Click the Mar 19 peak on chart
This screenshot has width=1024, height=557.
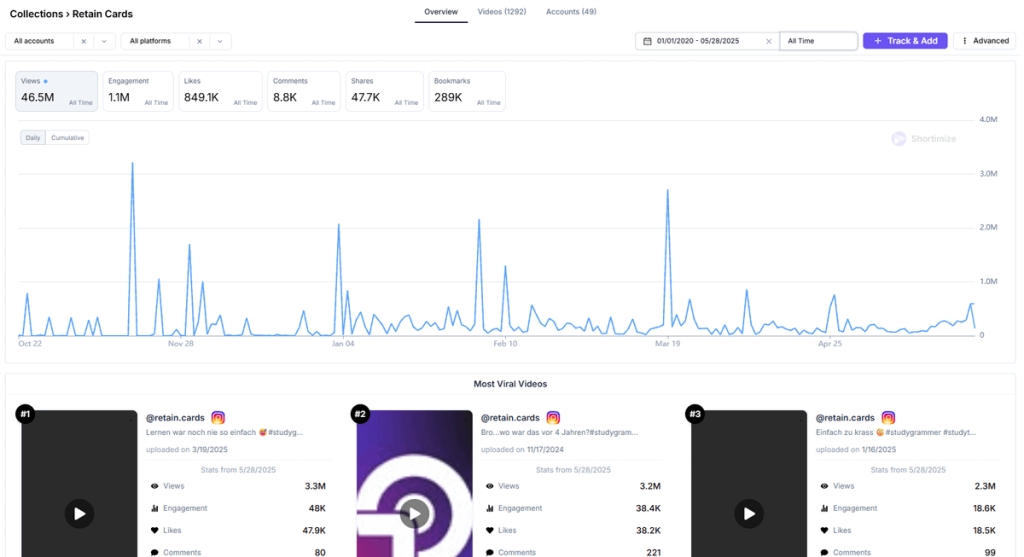tap(667, 190)
